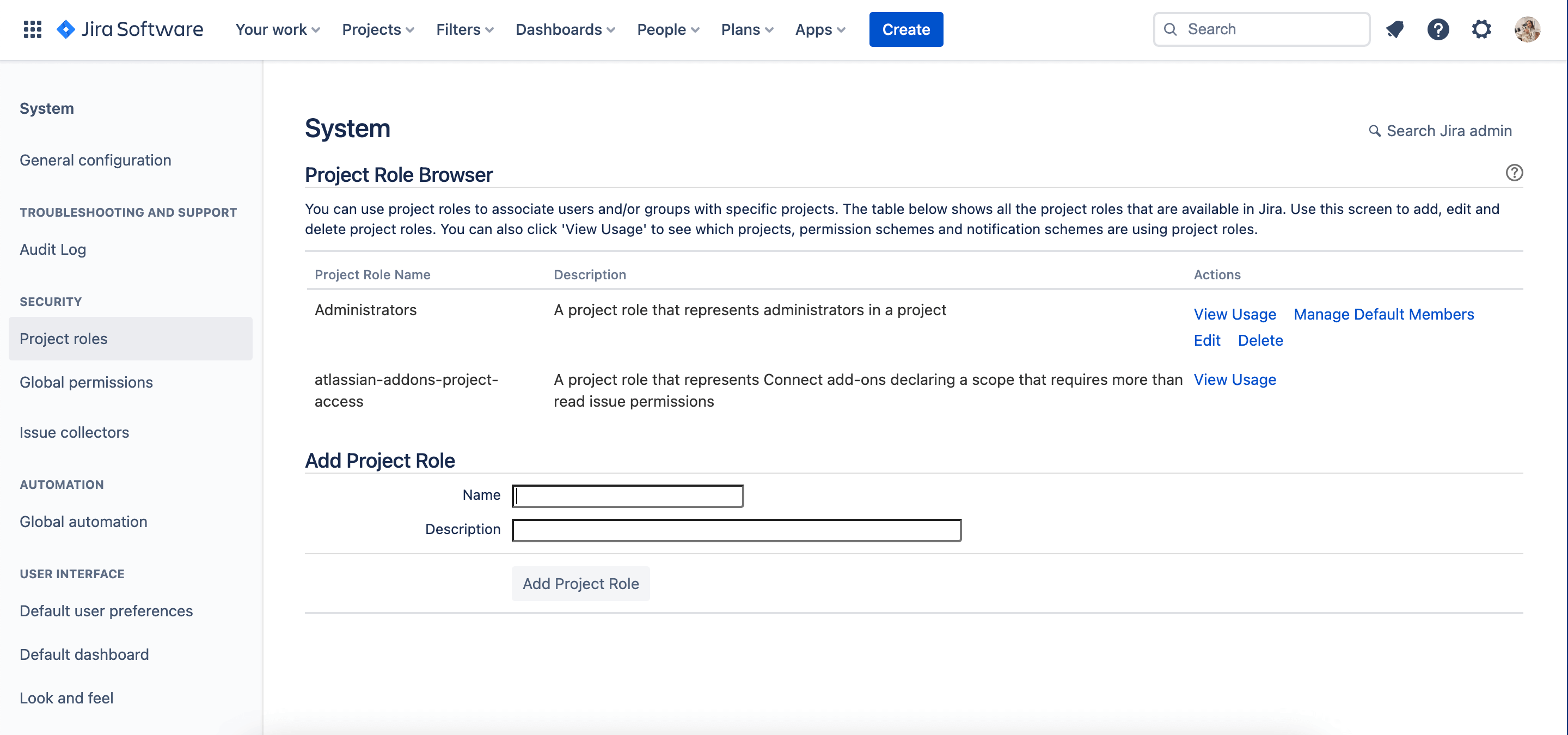The height and width of the screenshot is (735, 1568).
Task: Click the Edit link for Administrators
Action: pyautogui.click(x=1207, y=340)
